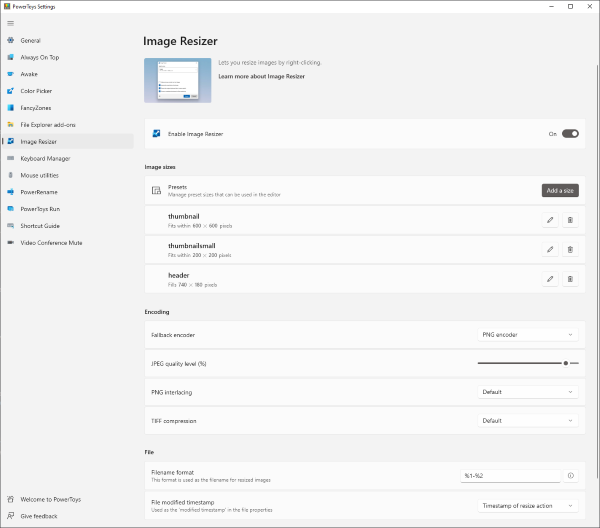Open the hamburger navigation menu

coord(10,23)
